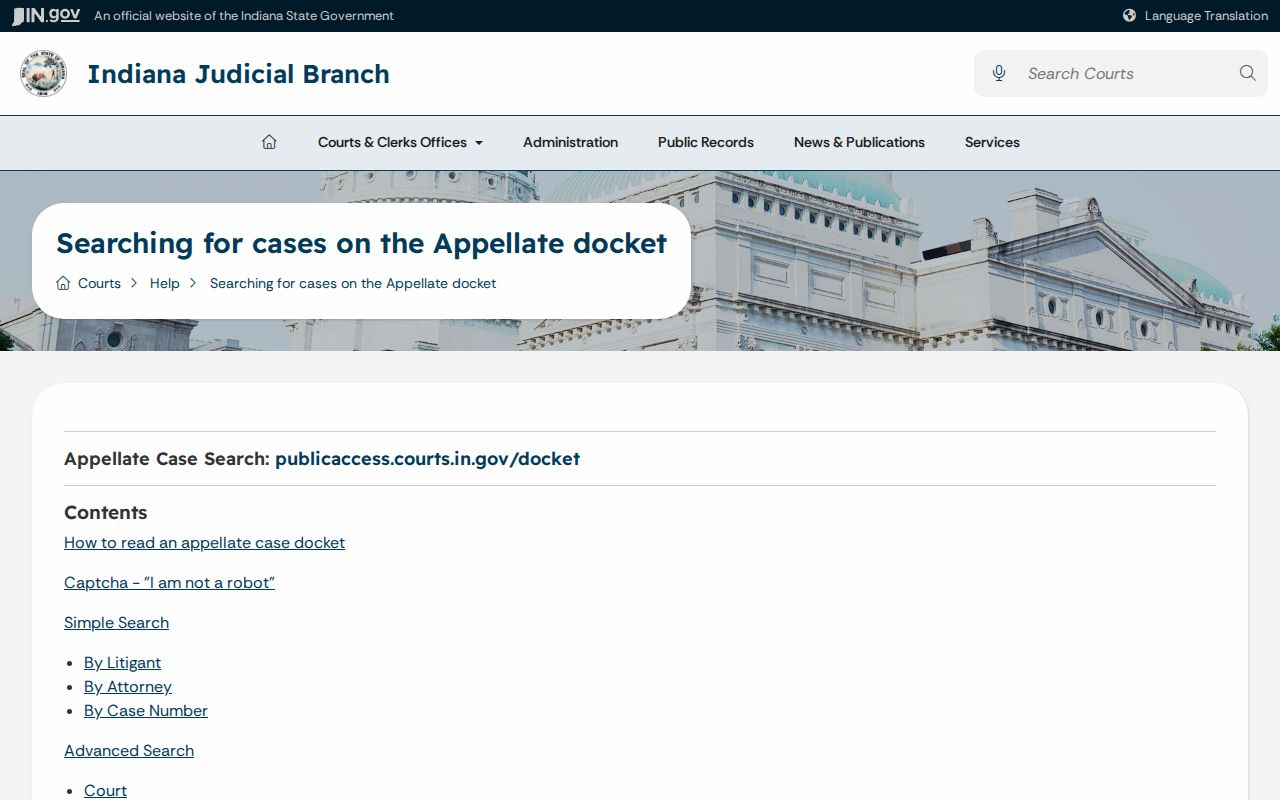Go to the home icon in navigation bar
This screenshot has height=800, width=1280.
point(269,142)
